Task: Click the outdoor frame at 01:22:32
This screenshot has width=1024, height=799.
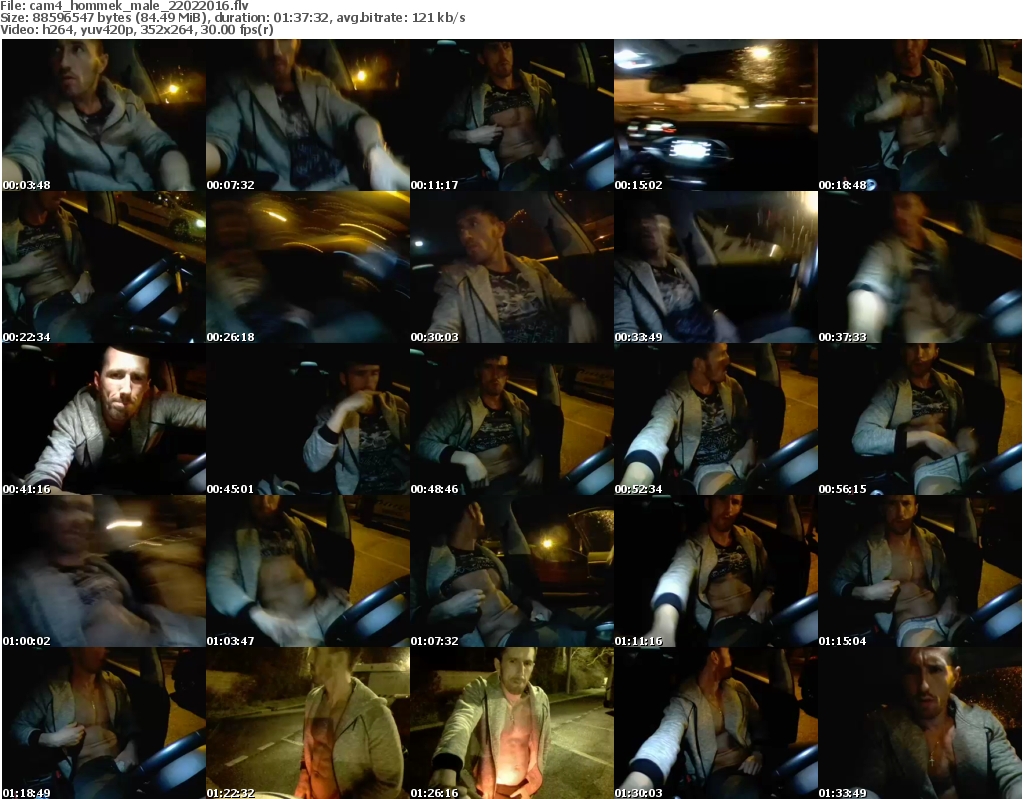Action: click(308, 723)
